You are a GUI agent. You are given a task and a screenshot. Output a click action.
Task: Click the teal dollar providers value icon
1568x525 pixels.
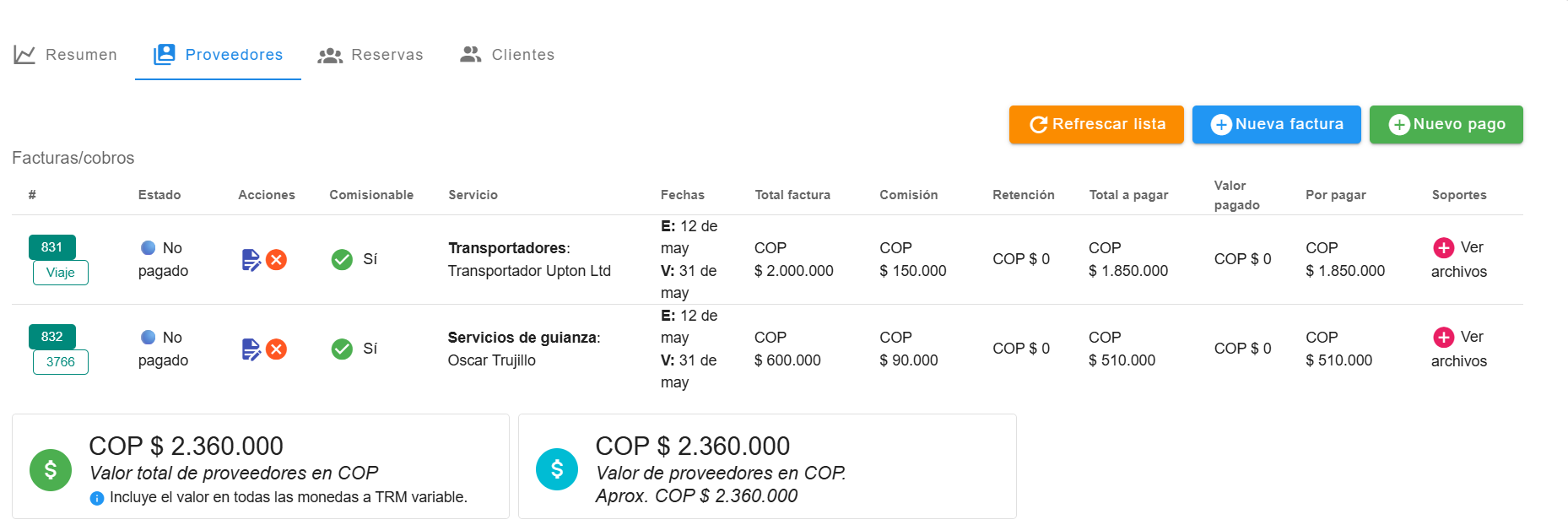click(557, 469)
